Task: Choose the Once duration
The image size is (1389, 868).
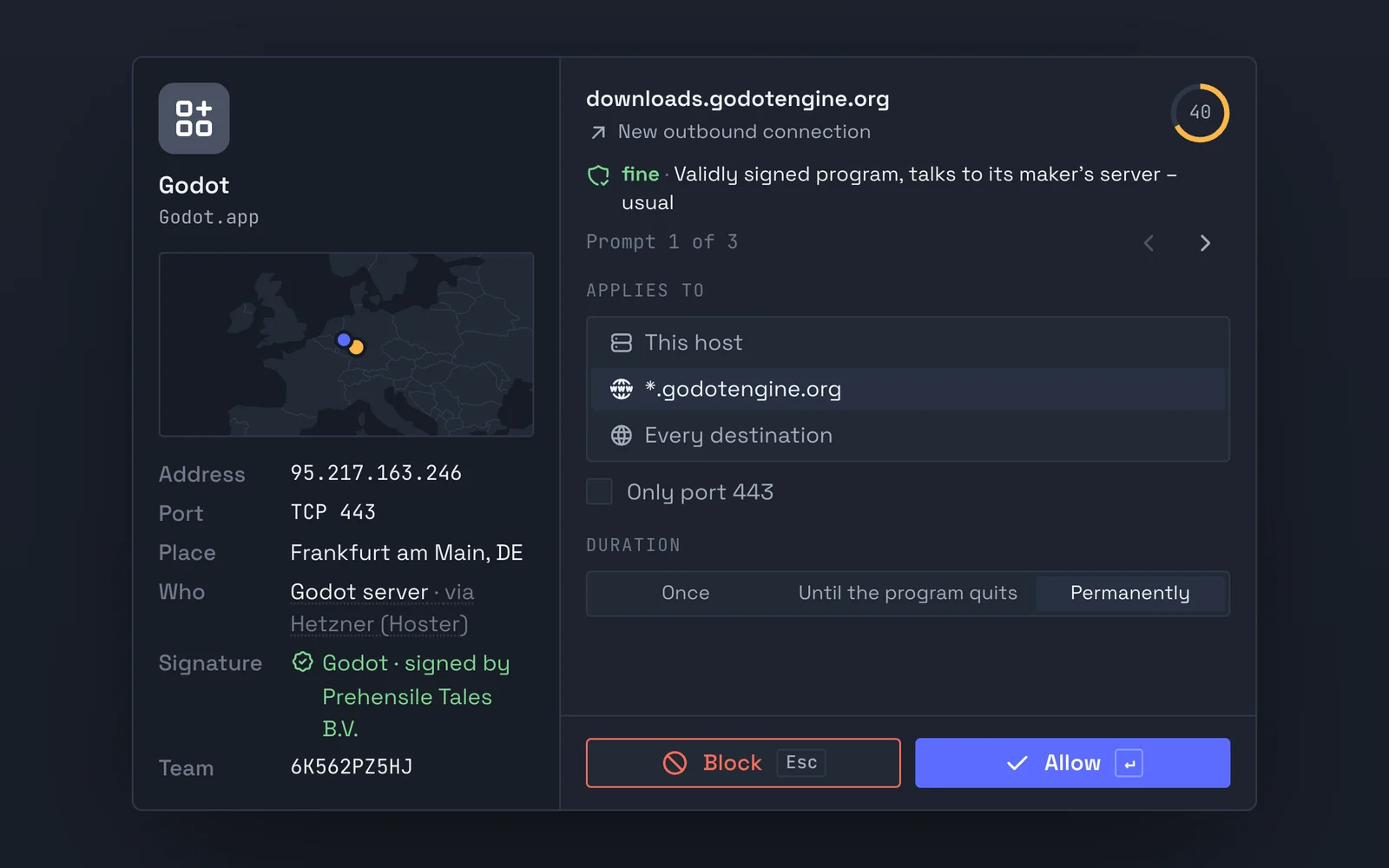Action: click(686, 593)
